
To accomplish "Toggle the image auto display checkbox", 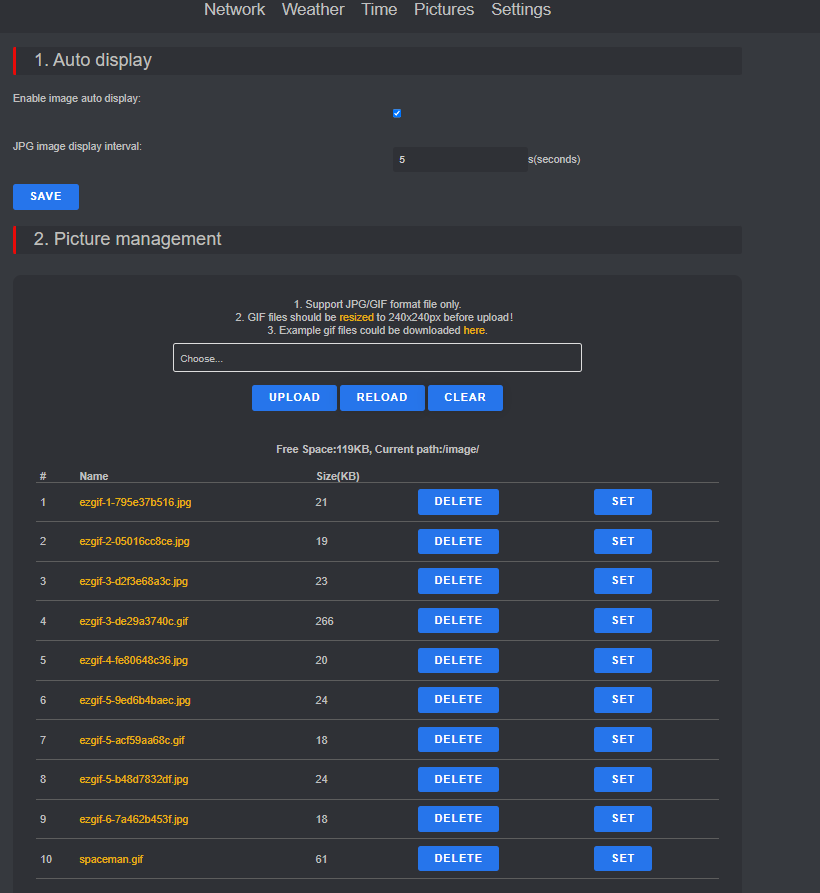I will coord(397,113).
